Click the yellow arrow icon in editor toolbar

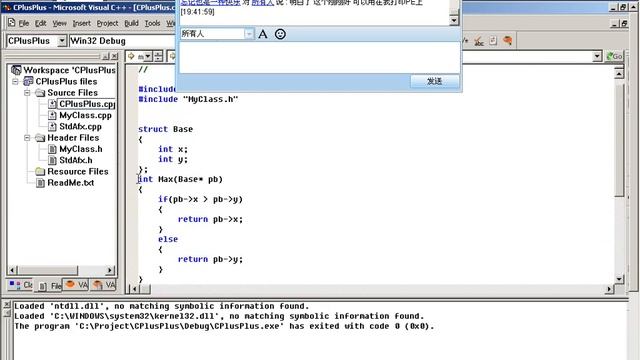pos(131,56)
